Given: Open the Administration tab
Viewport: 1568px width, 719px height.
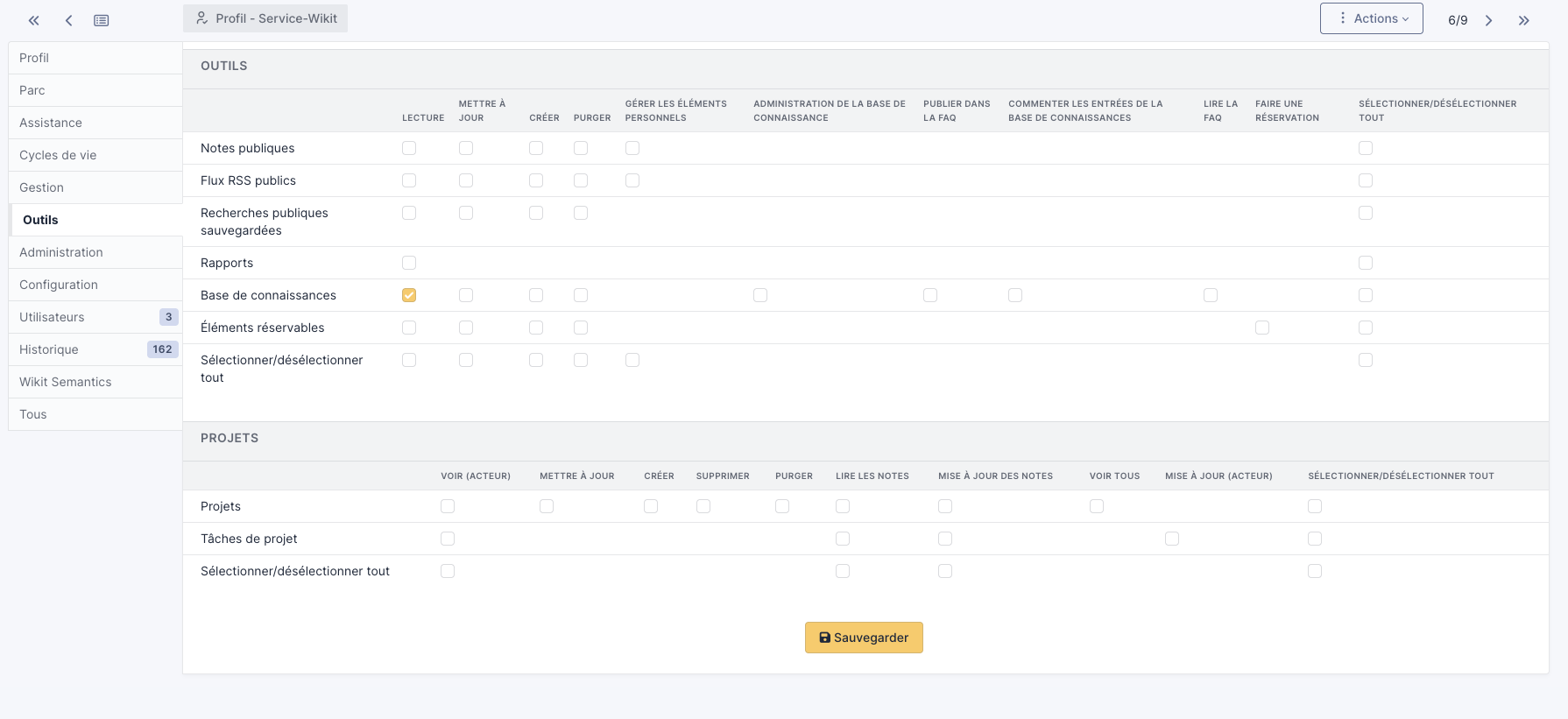Looking at the screenshot, I should (61, 252).
